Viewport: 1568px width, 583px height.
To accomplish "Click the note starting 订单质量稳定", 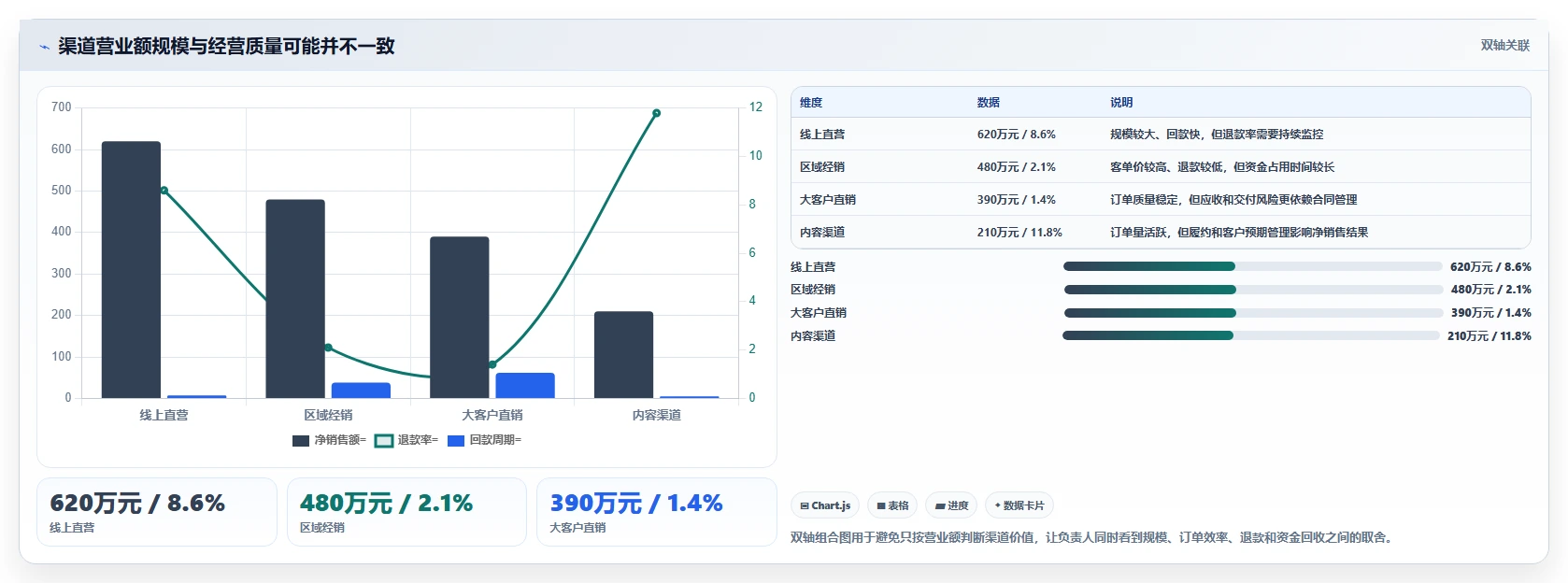I will [1233, 200].
